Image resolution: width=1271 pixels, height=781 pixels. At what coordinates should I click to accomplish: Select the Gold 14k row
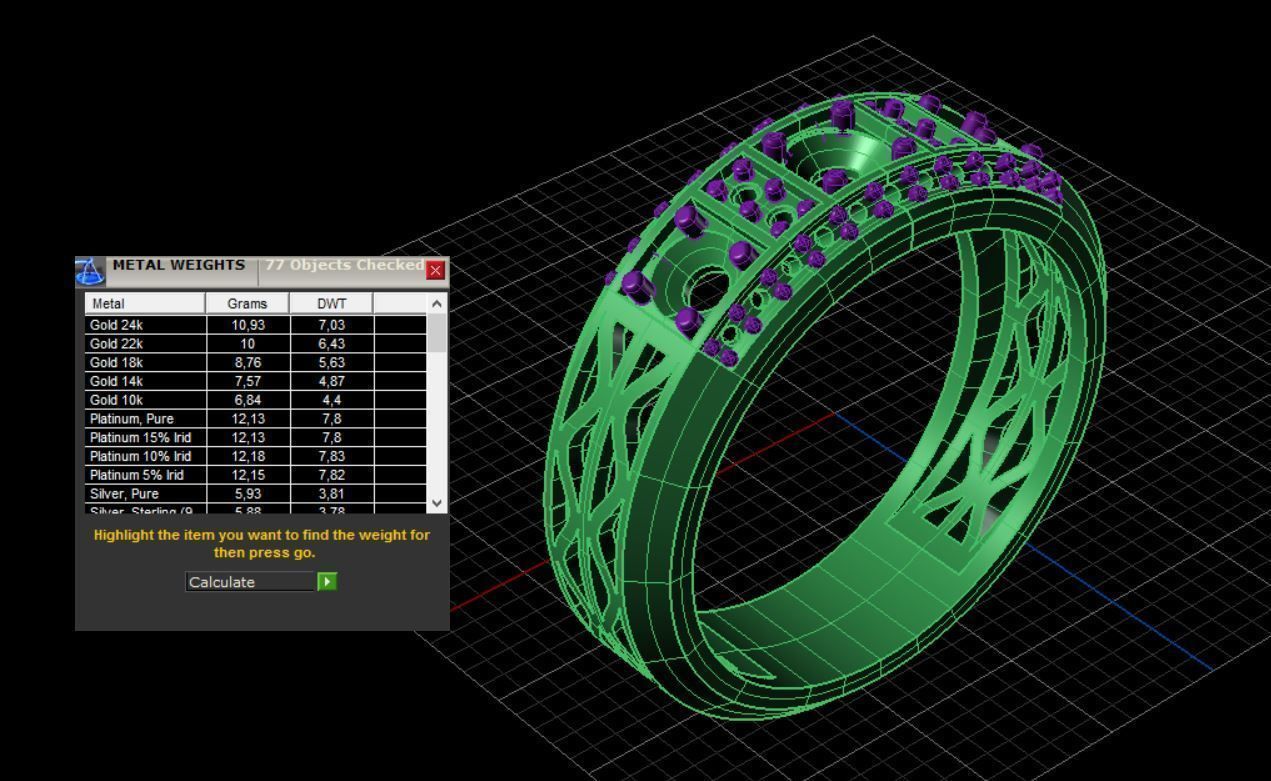tap(256, 381)
